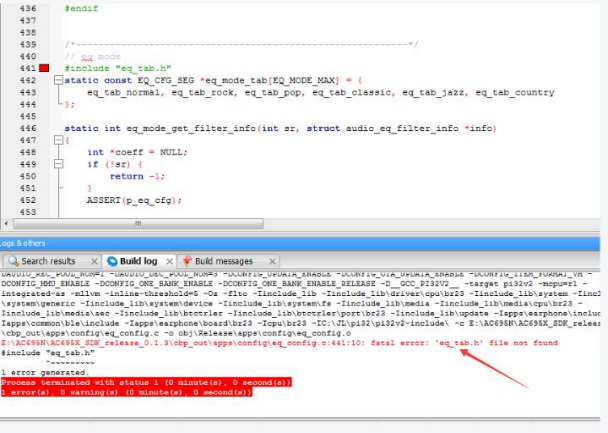Click the 'return -1;' statement on line 450
608x433 pixels.
tap(137, 176)
